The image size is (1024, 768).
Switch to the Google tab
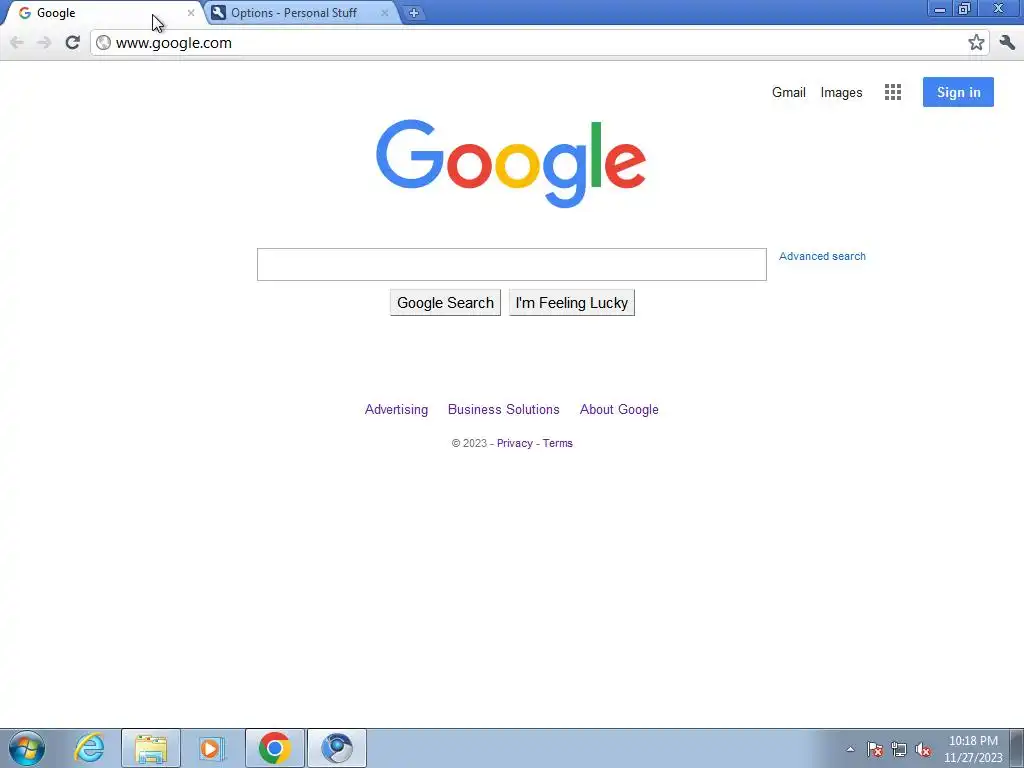104,13
